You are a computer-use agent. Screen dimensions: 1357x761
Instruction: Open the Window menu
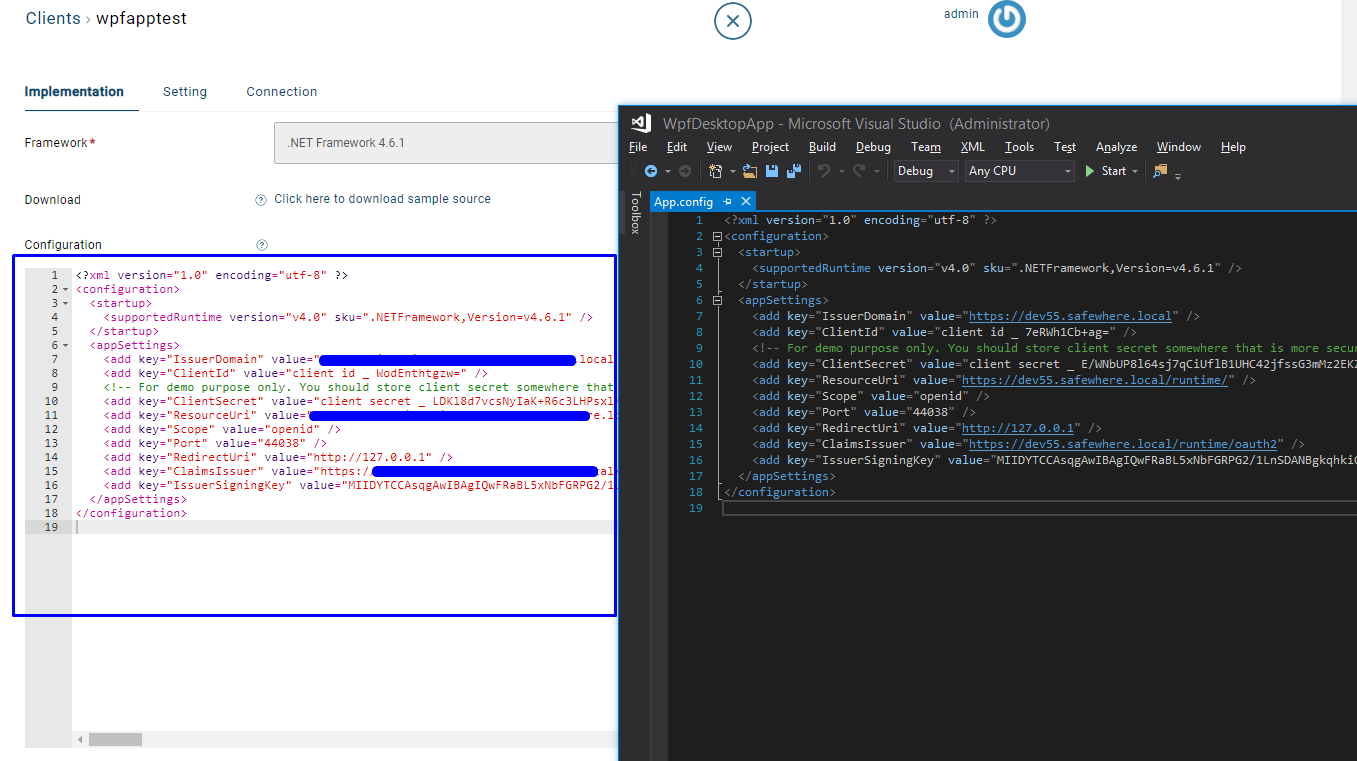[1179, 147]
